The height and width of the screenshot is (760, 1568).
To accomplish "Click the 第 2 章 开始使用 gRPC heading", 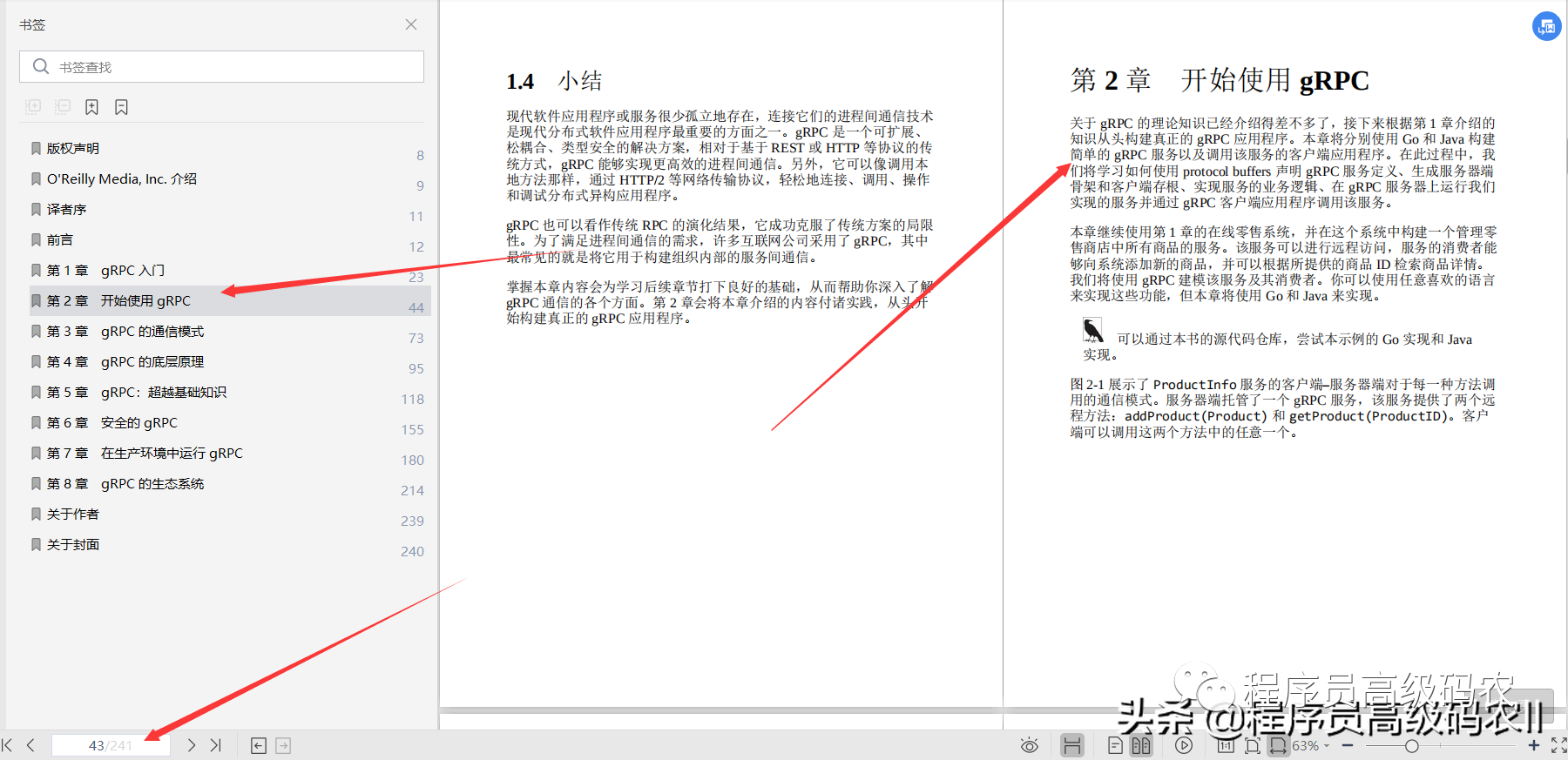I will [x=1220, y=80].
